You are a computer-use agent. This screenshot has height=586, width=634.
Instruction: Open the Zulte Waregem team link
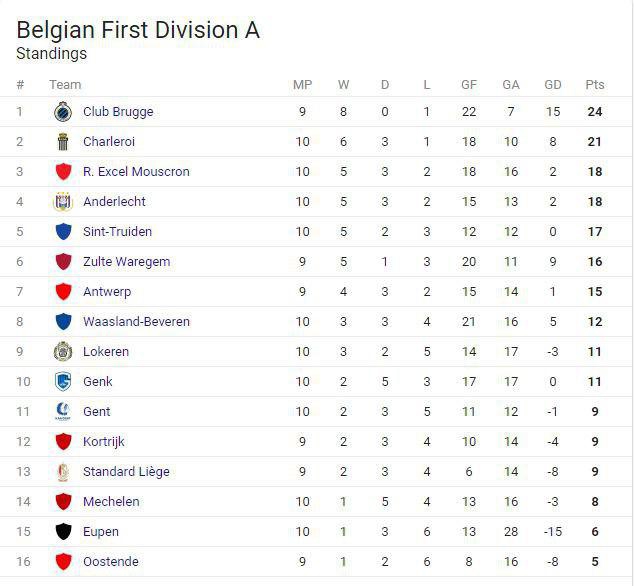click(x=126, y=262)
